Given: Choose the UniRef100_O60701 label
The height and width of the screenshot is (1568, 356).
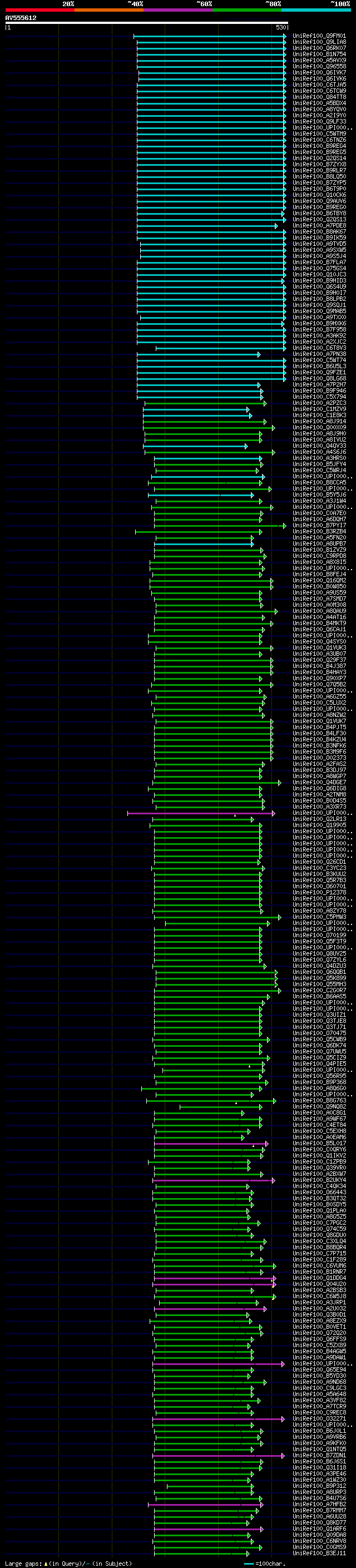Looking at the screenshot, I should [319, 886].
